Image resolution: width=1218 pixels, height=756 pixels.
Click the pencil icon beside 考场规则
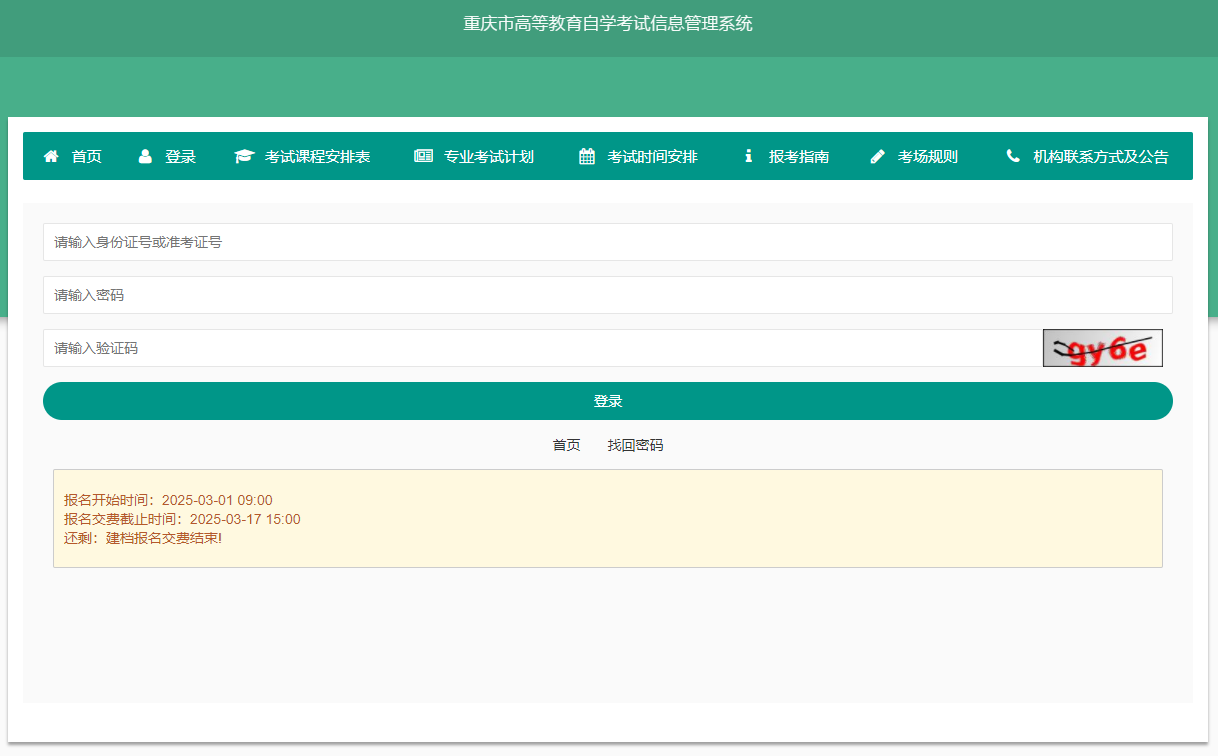click(x=877, y=156)
